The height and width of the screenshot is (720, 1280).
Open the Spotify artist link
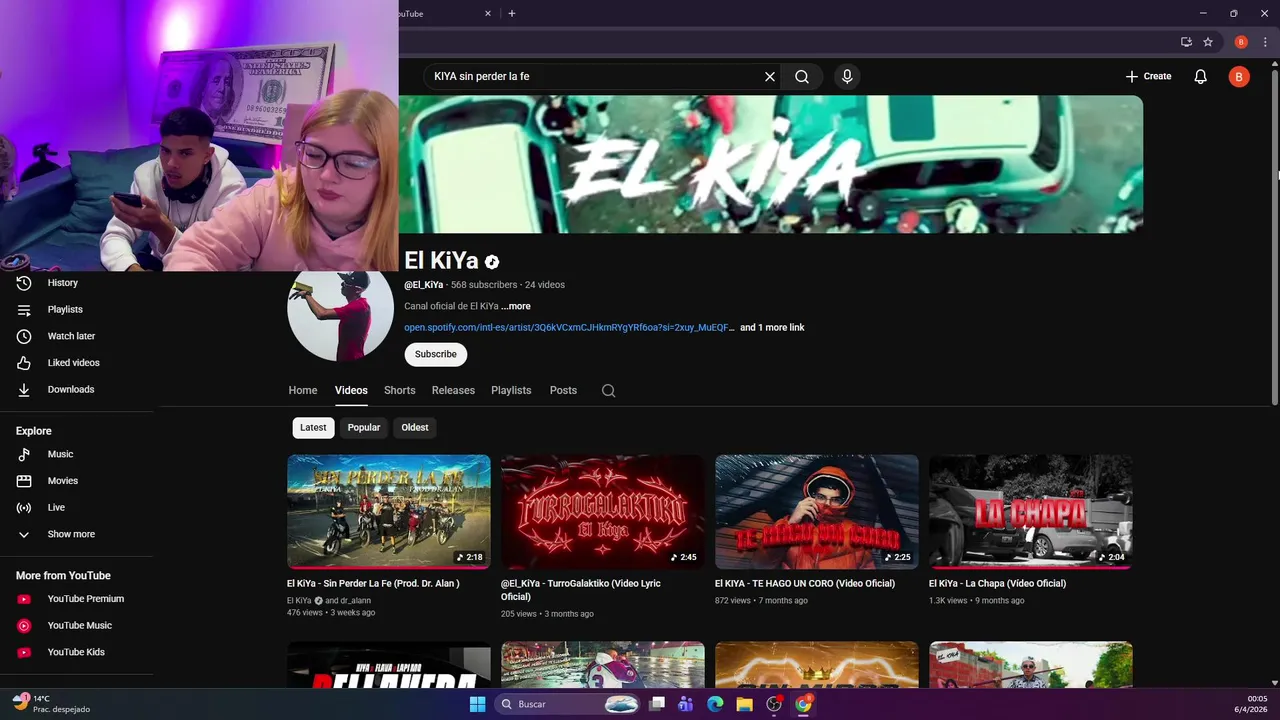[569, 327]
